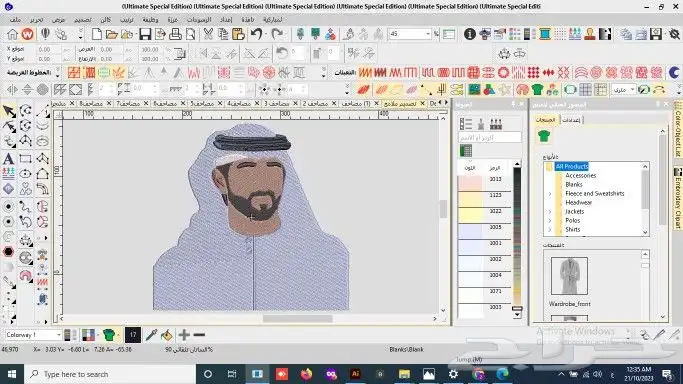This screenshot has width=683, height=384.
Task: Click the Cut scissors icon
Action: (x=208, y=34)
